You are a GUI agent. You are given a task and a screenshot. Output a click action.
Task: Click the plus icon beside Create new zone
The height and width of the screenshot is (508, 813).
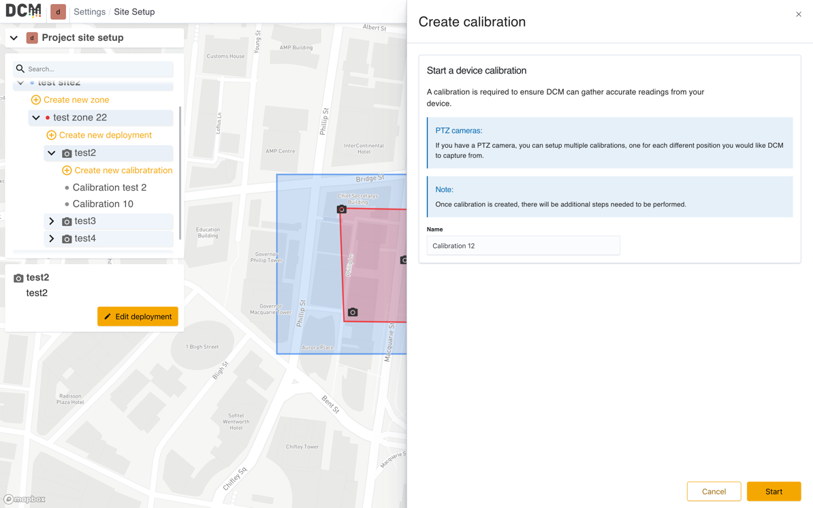pyautogui.click(x=36, y=100)
